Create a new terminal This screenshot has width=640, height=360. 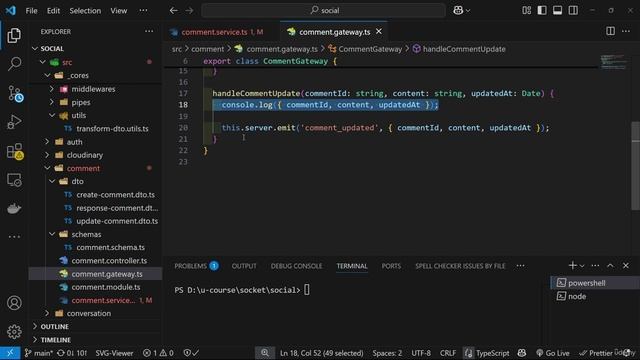(572, 265)
